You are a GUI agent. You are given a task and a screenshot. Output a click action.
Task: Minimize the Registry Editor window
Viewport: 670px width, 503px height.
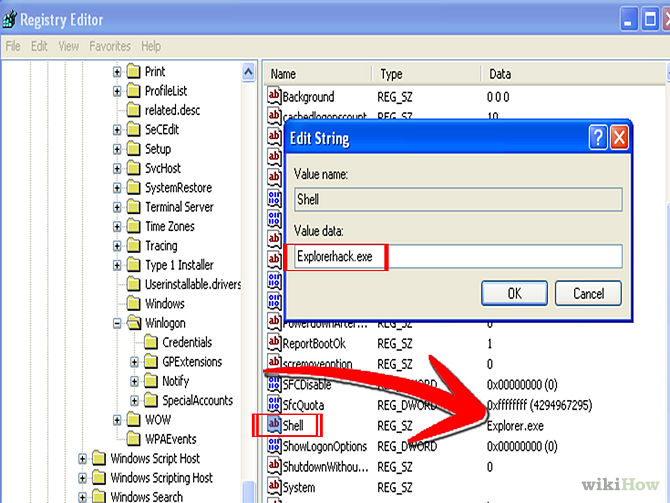tap(628, 20)
